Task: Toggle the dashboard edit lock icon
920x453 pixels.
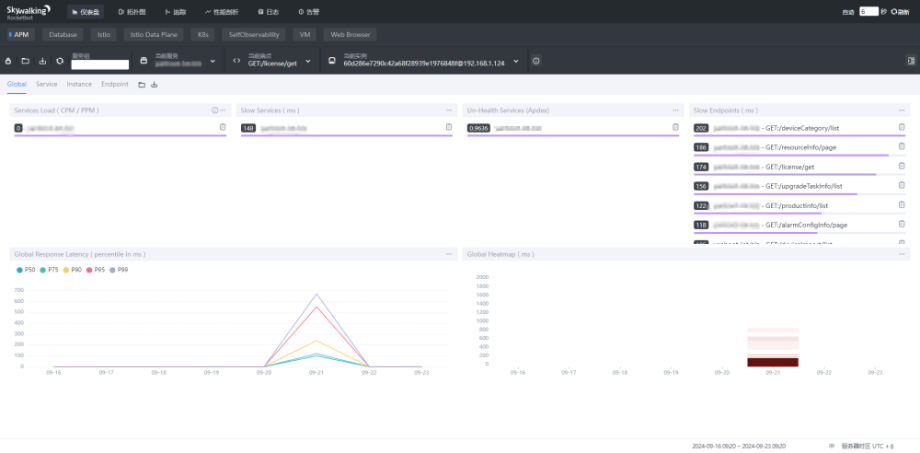Action: click(8, 61)
